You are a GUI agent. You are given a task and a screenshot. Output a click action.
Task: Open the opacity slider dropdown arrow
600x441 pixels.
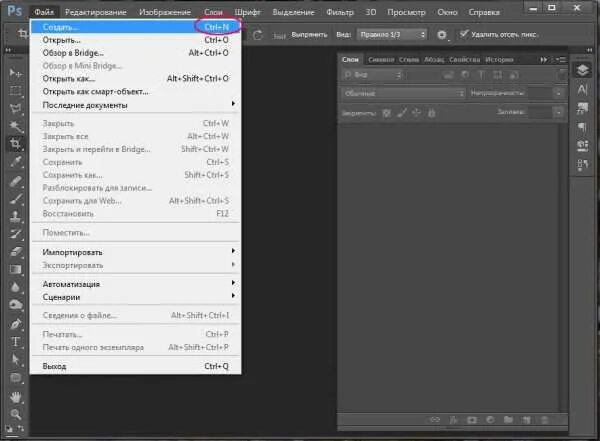559,93
